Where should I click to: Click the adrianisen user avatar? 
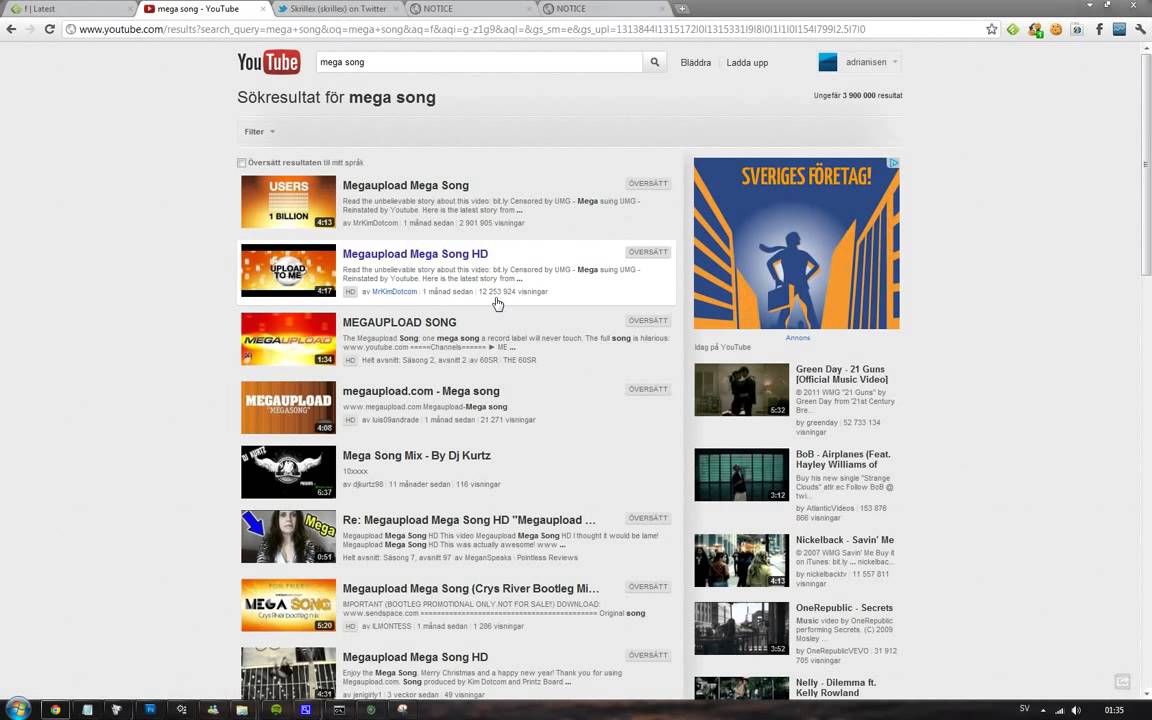pyautogui.click(x=828, y=62)
